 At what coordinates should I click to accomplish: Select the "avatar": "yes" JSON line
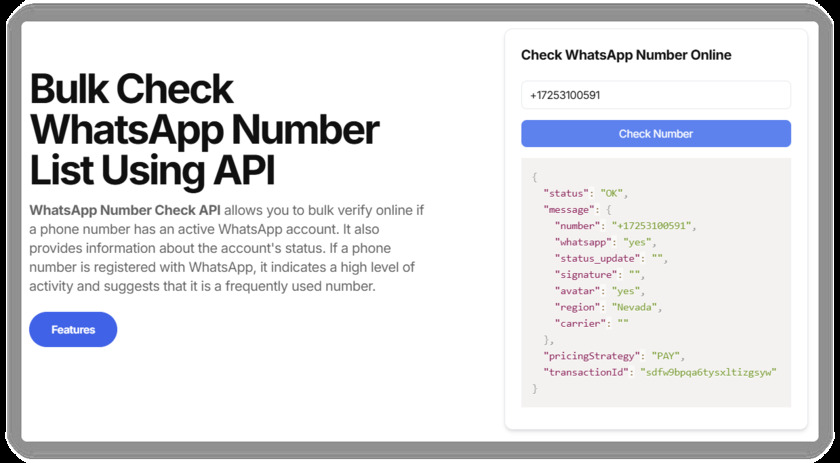(x=599, y=291)
